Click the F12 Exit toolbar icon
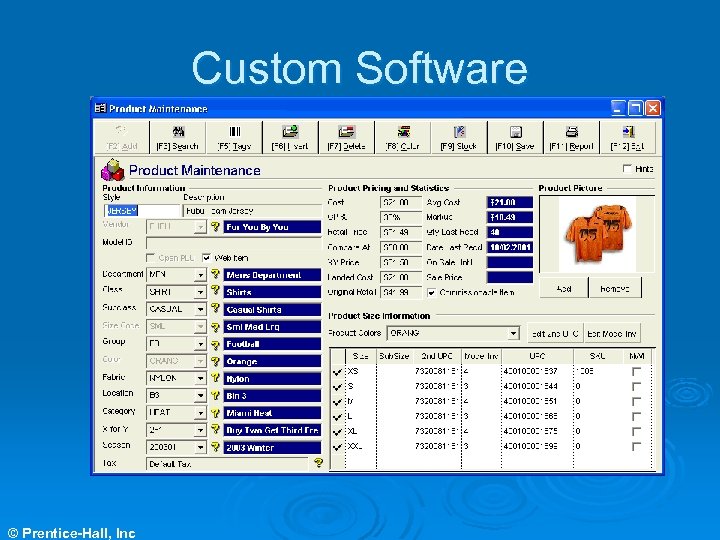Screen dimensions: 720x540 coord(628,132)
